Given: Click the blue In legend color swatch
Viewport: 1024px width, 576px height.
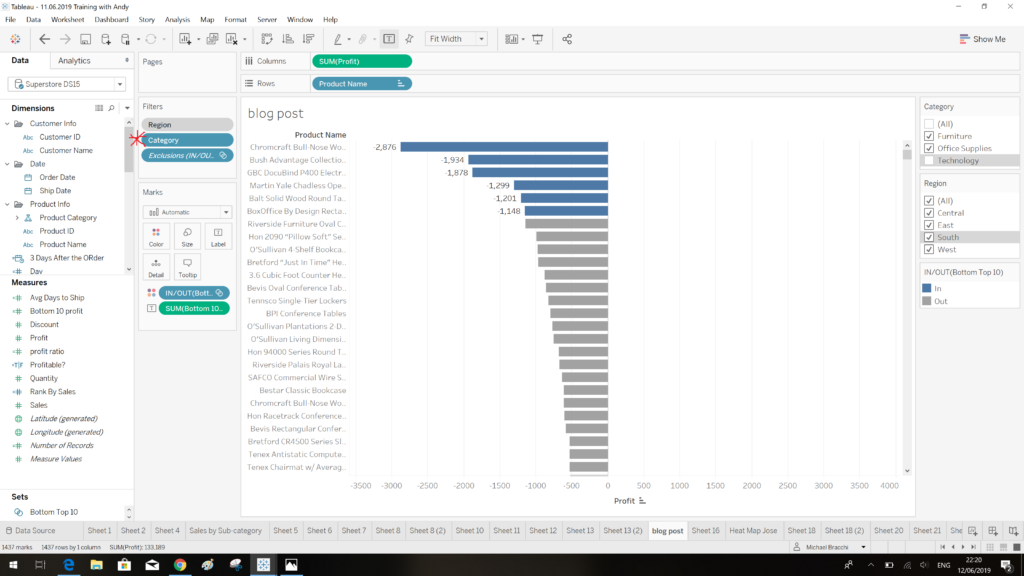Looking at the screenshot, I should tap(927, 288).
